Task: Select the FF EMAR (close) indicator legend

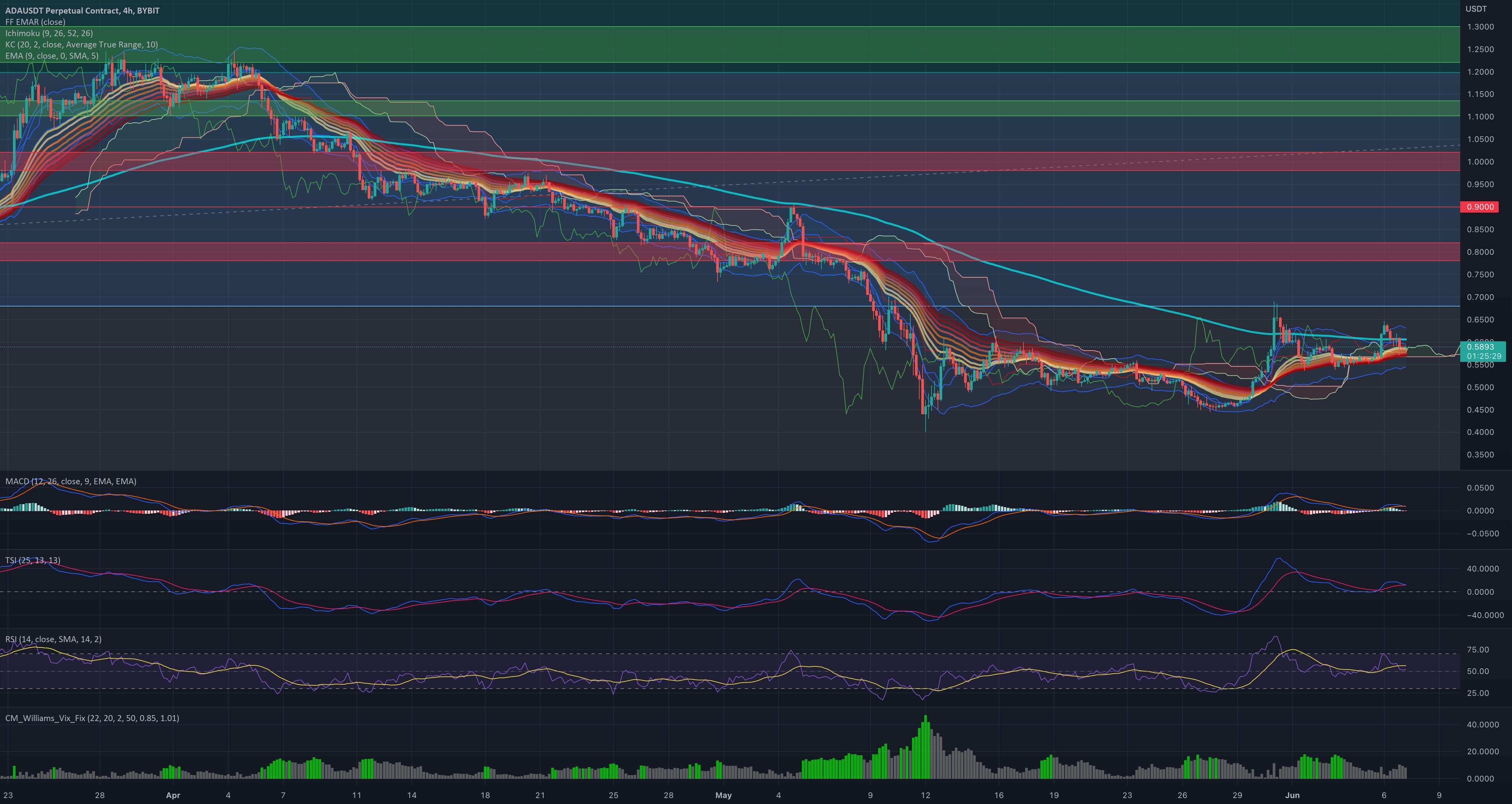Action: point(35,22)
